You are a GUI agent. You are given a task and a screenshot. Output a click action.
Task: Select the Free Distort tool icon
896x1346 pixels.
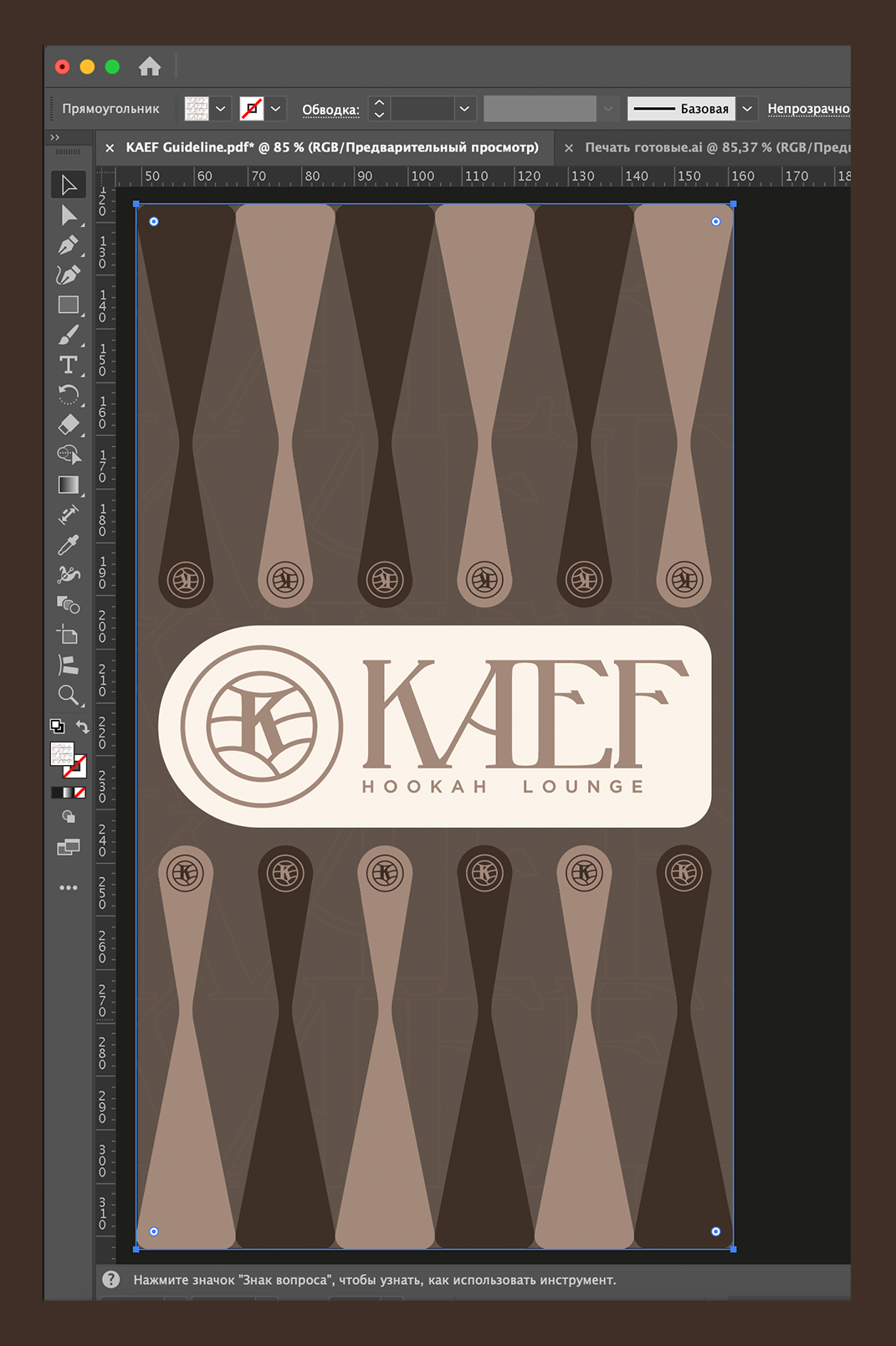click(x=69, y=665)
